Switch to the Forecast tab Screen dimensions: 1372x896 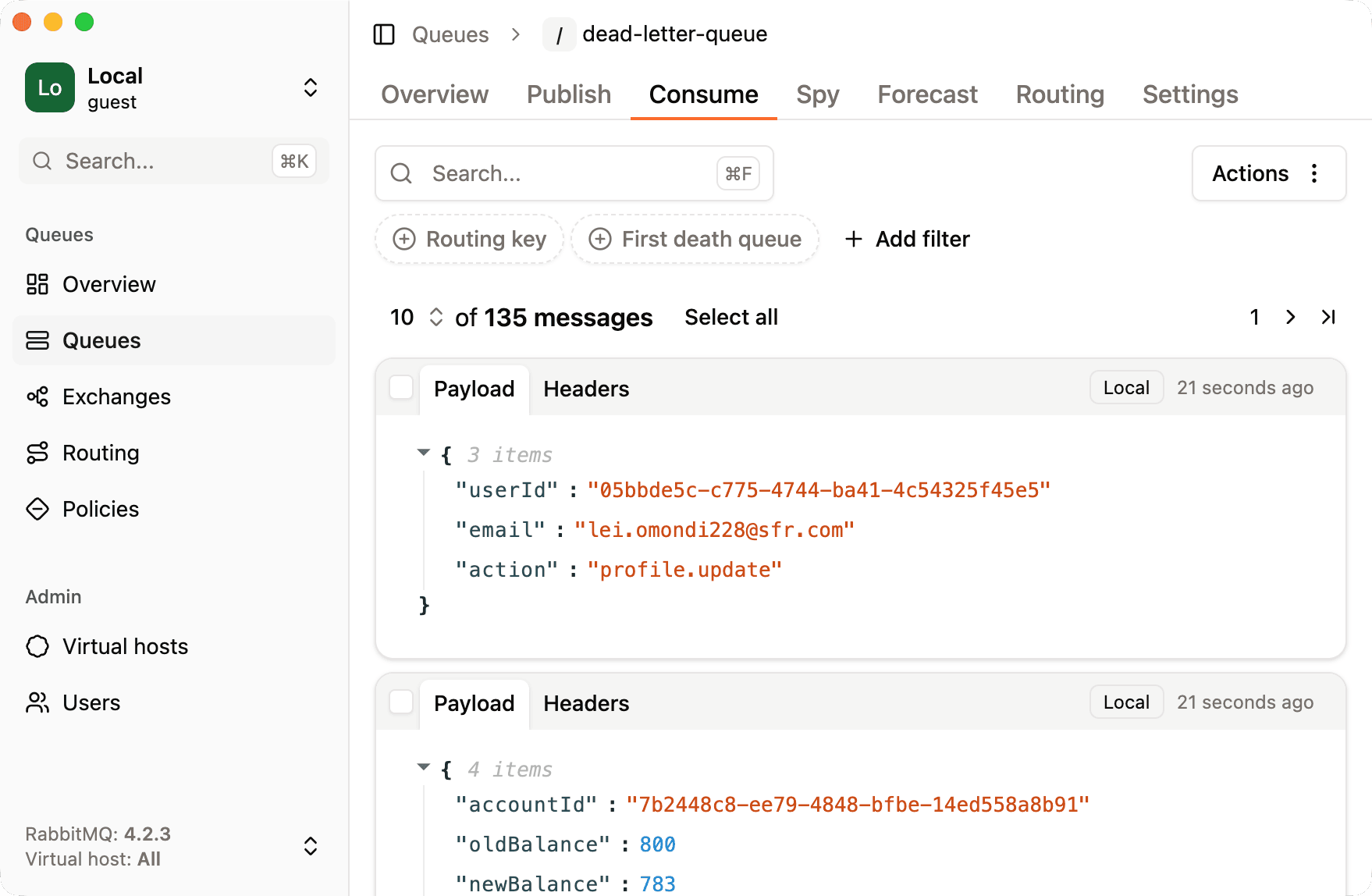pos(926,94)
